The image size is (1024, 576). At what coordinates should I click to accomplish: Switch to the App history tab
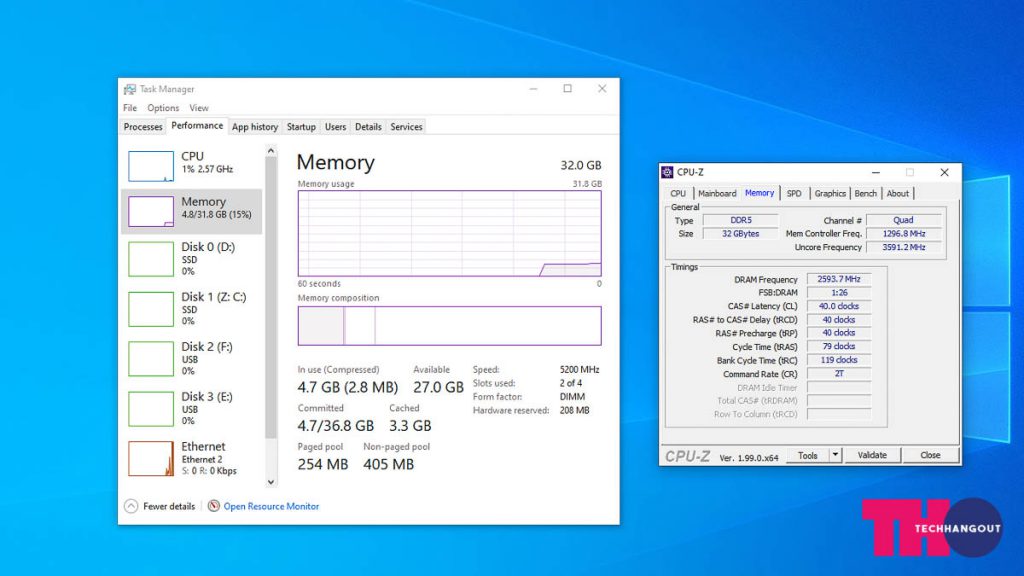[255, 127]
